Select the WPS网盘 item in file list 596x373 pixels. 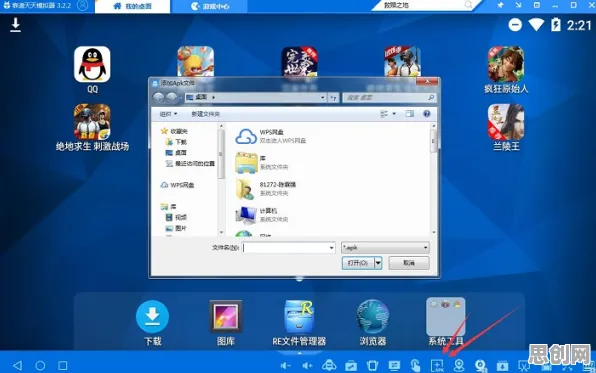click(271, 136)
